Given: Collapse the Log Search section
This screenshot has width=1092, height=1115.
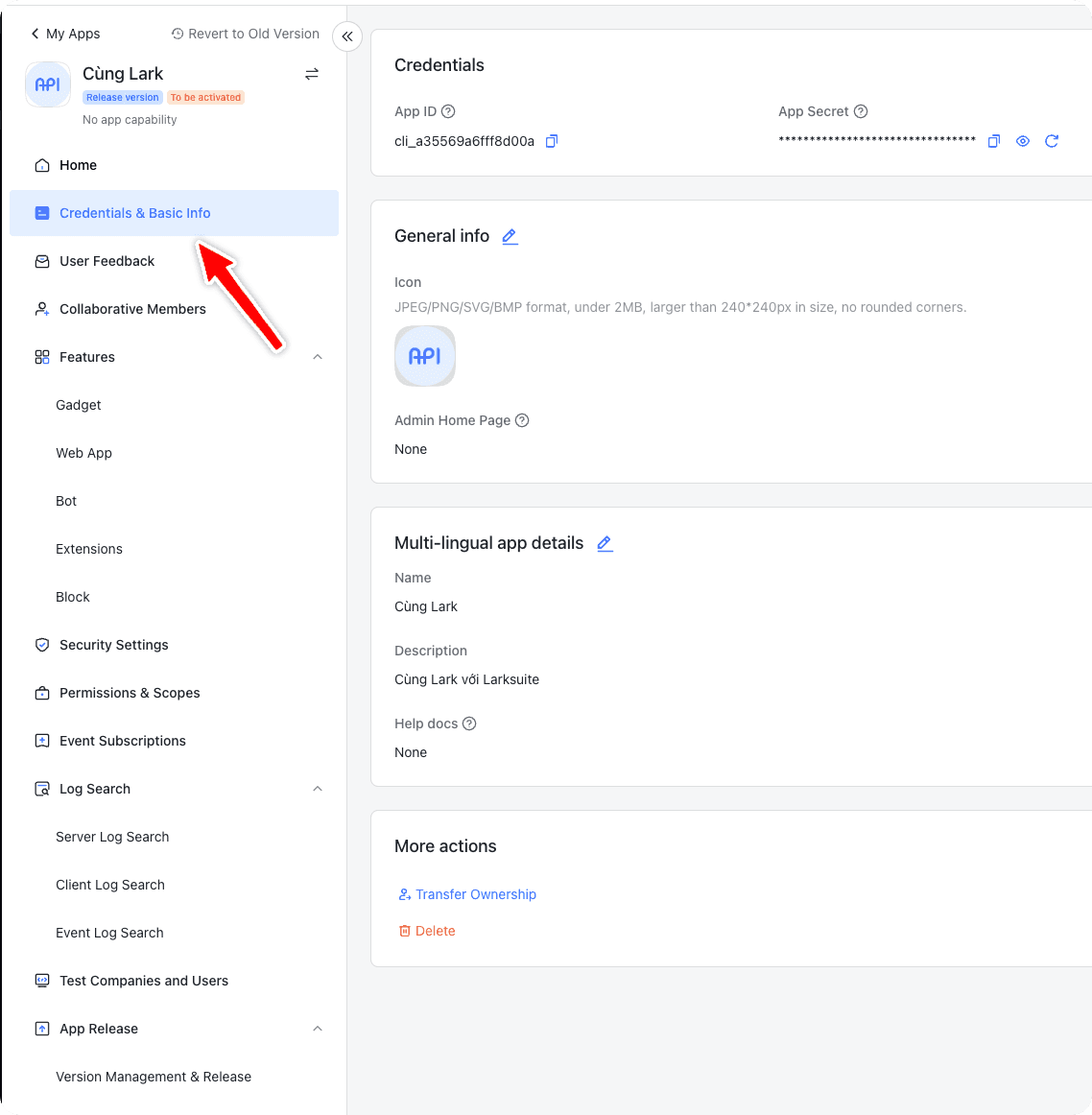Looking at the screenshot, I should (318, 788).
